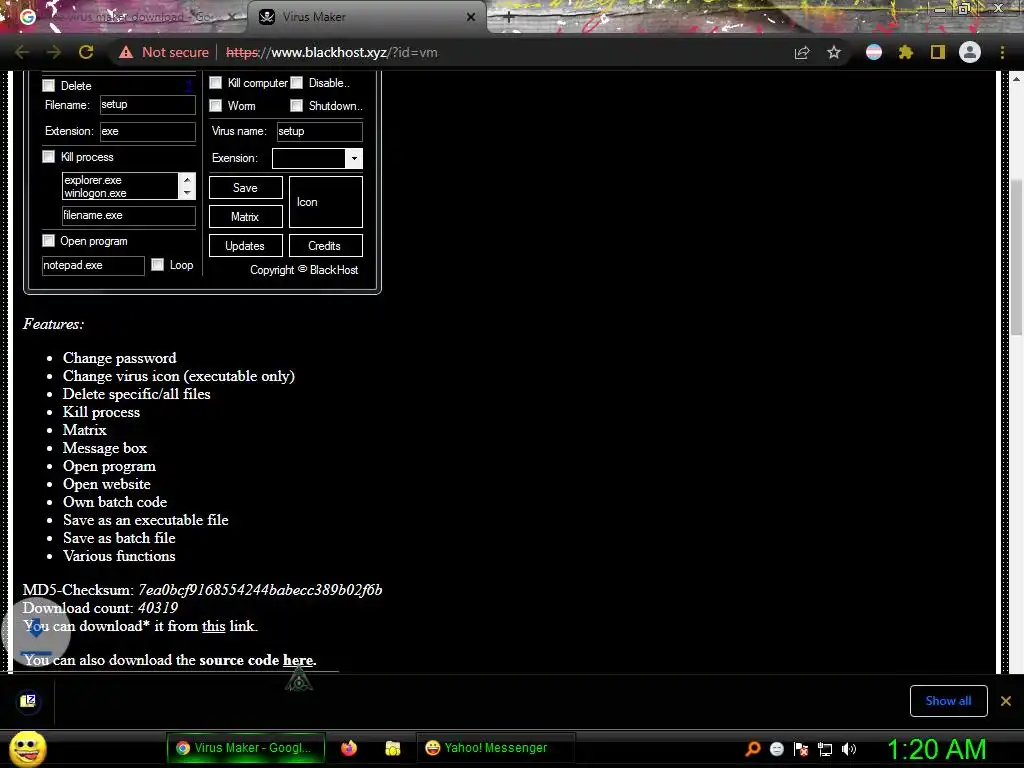Viewport: 1024px width, 768px height.
Task: Click the Filename field containing setup
Action: coord(148,104)
